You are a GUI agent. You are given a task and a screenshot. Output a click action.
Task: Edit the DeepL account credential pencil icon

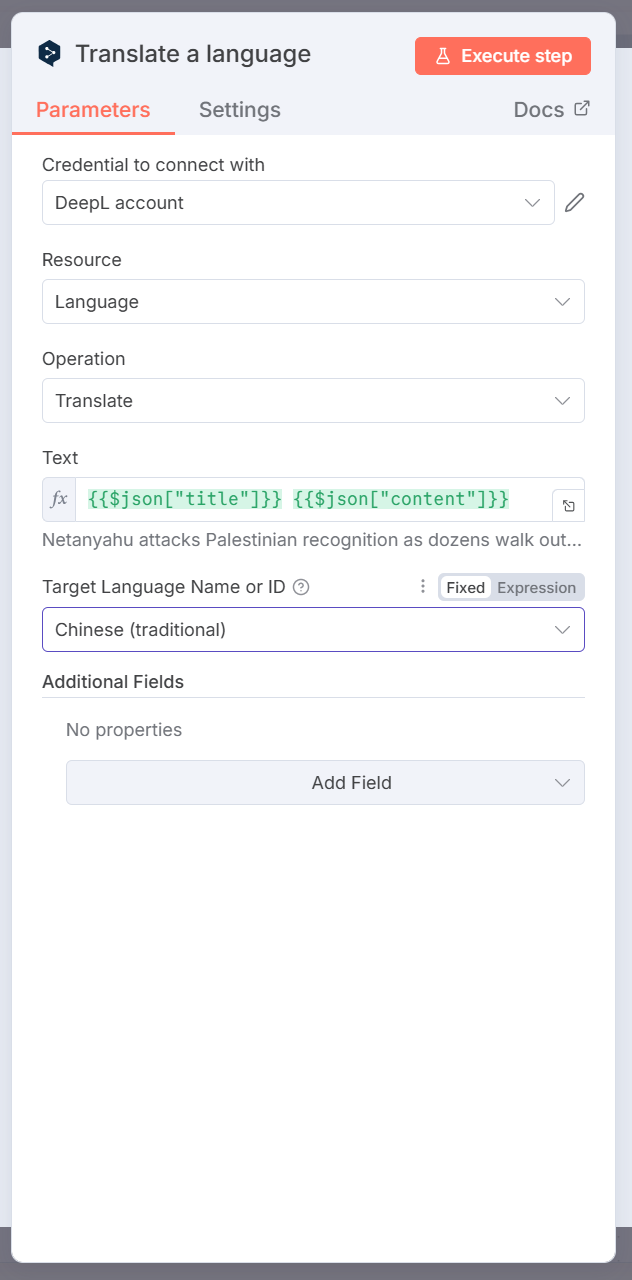pyautogui.click(x=574, y=203)
